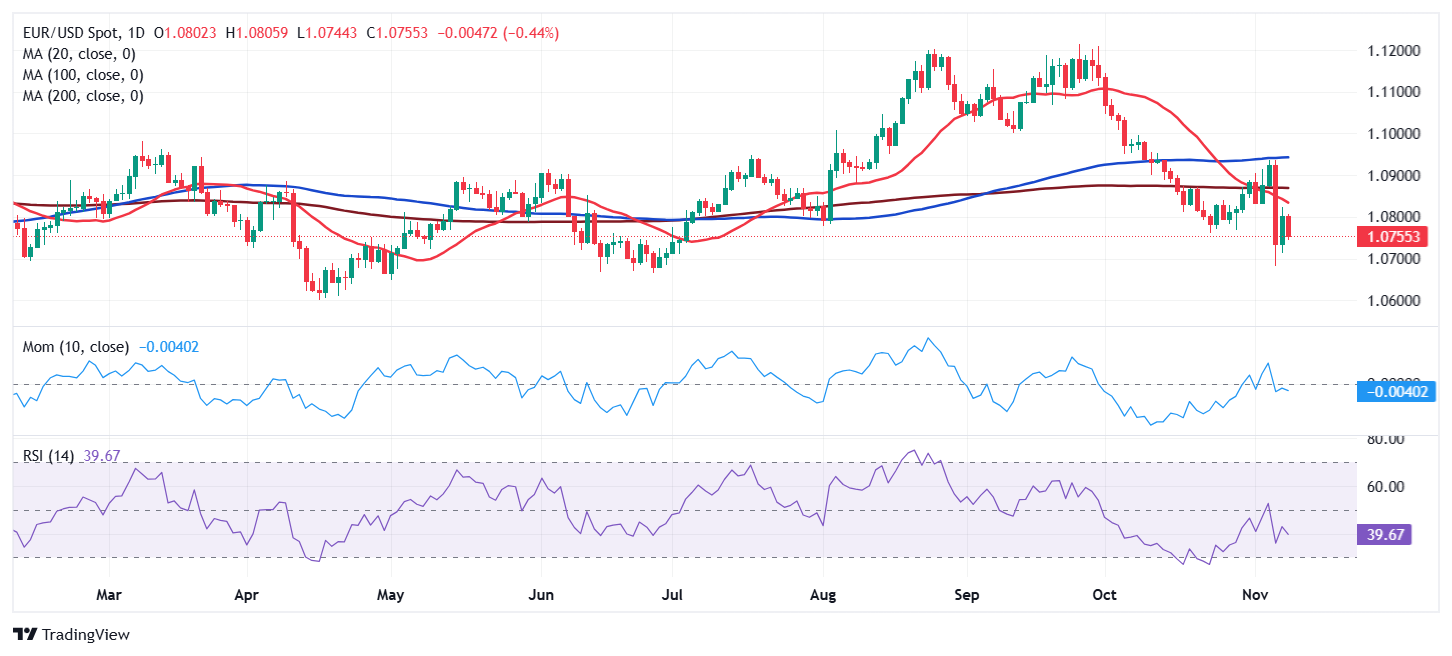The height and width of the screenshot is (656, 1452).
Task: Click the Aug label on time axis
Action: coord(822,595)
